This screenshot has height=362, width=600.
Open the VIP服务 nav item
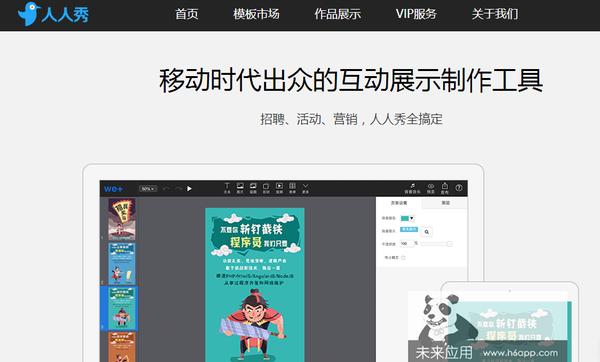(x=416, y=14)
